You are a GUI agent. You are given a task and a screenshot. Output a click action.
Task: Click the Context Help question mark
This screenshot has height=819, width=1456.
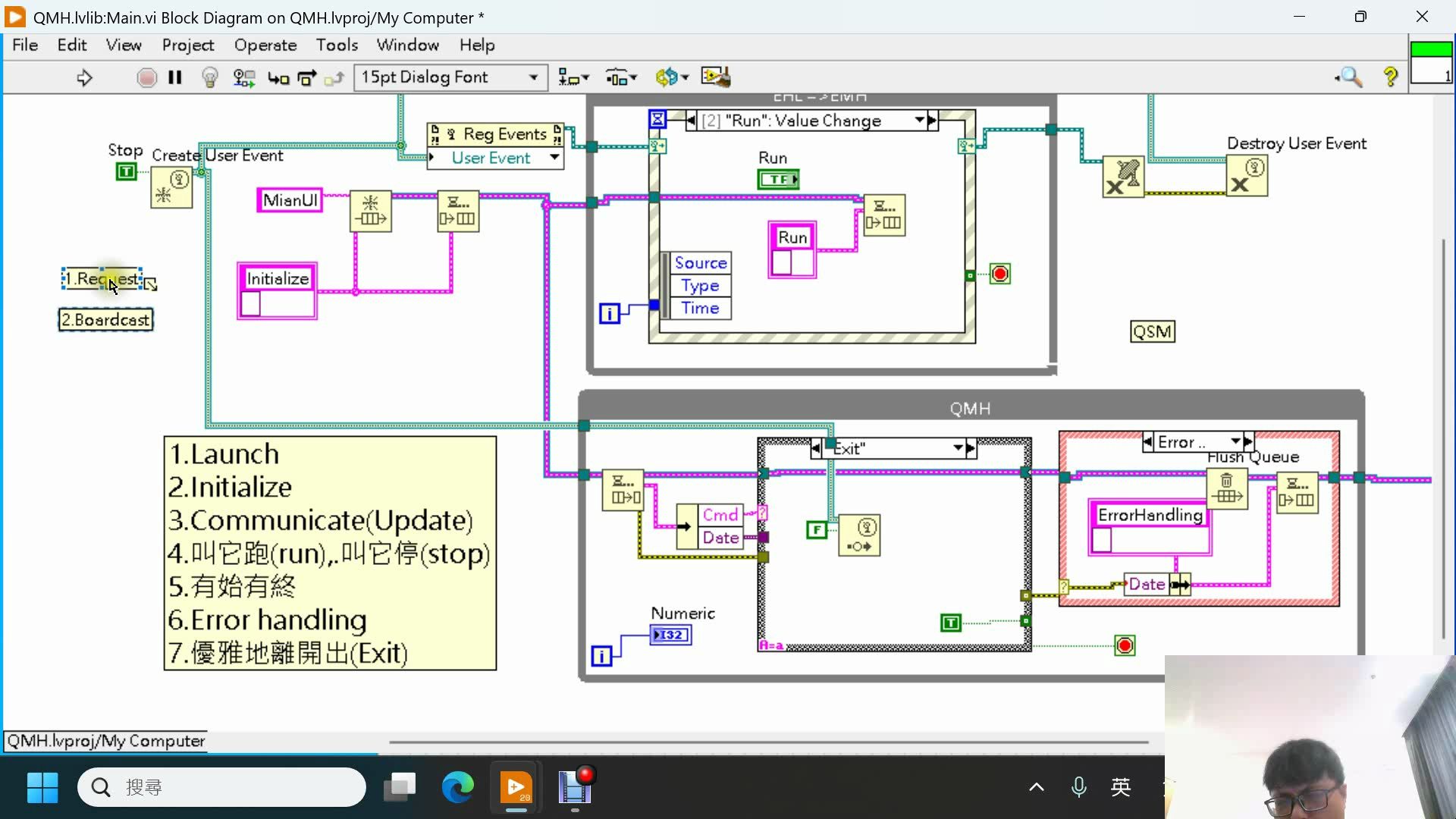[x=1391, y=77]
